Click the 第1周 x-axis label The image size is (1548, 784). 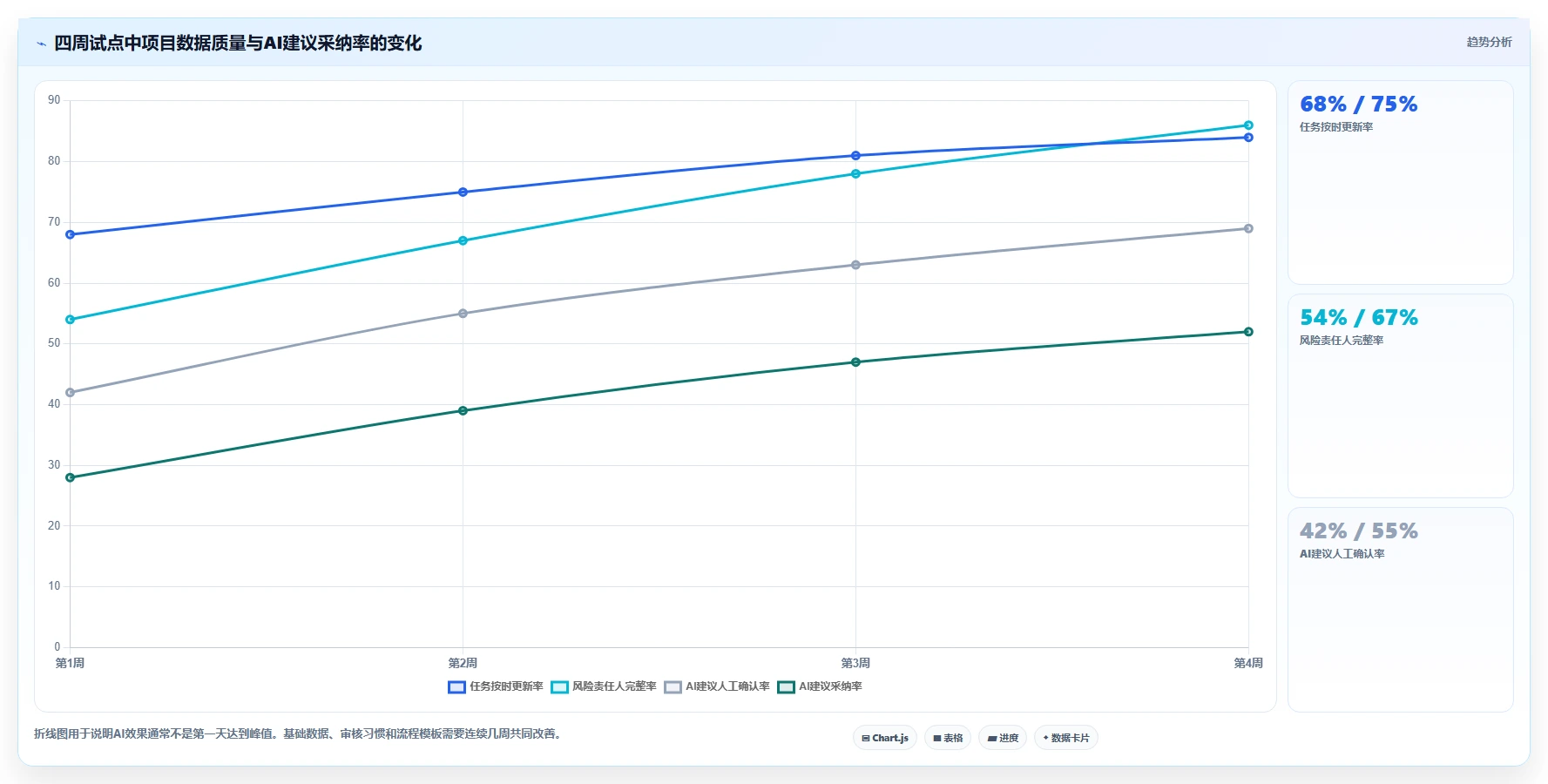point(71,664)
